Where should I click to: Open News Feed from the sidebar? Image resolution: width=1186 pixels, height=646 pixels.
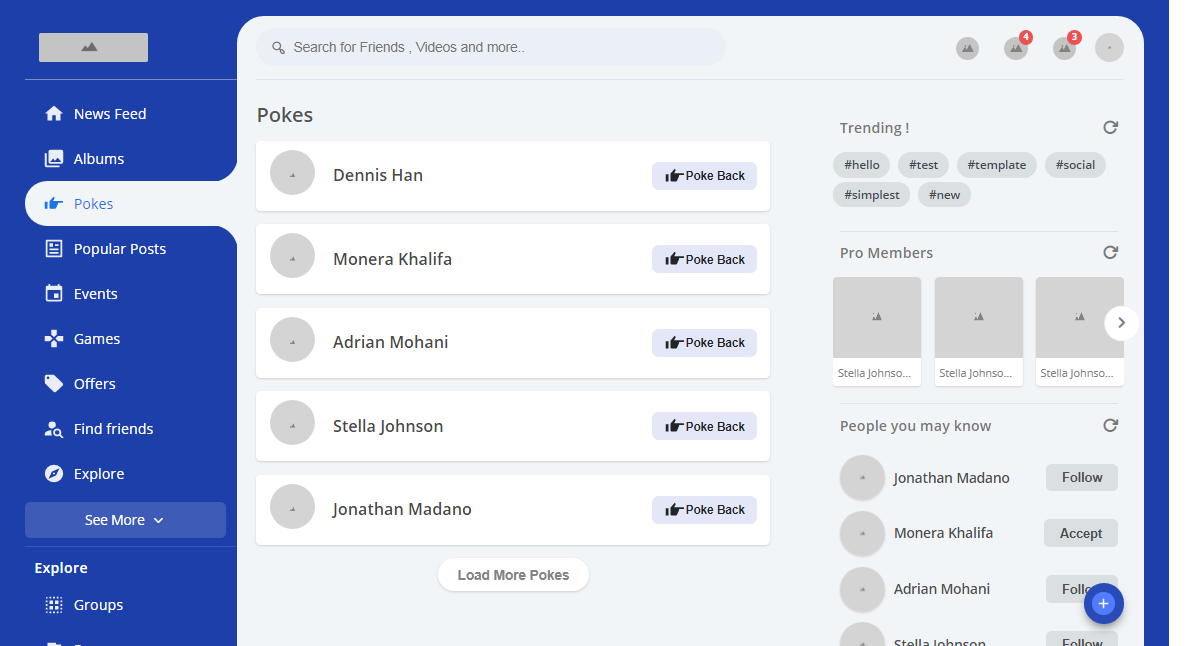pos(110,114)
